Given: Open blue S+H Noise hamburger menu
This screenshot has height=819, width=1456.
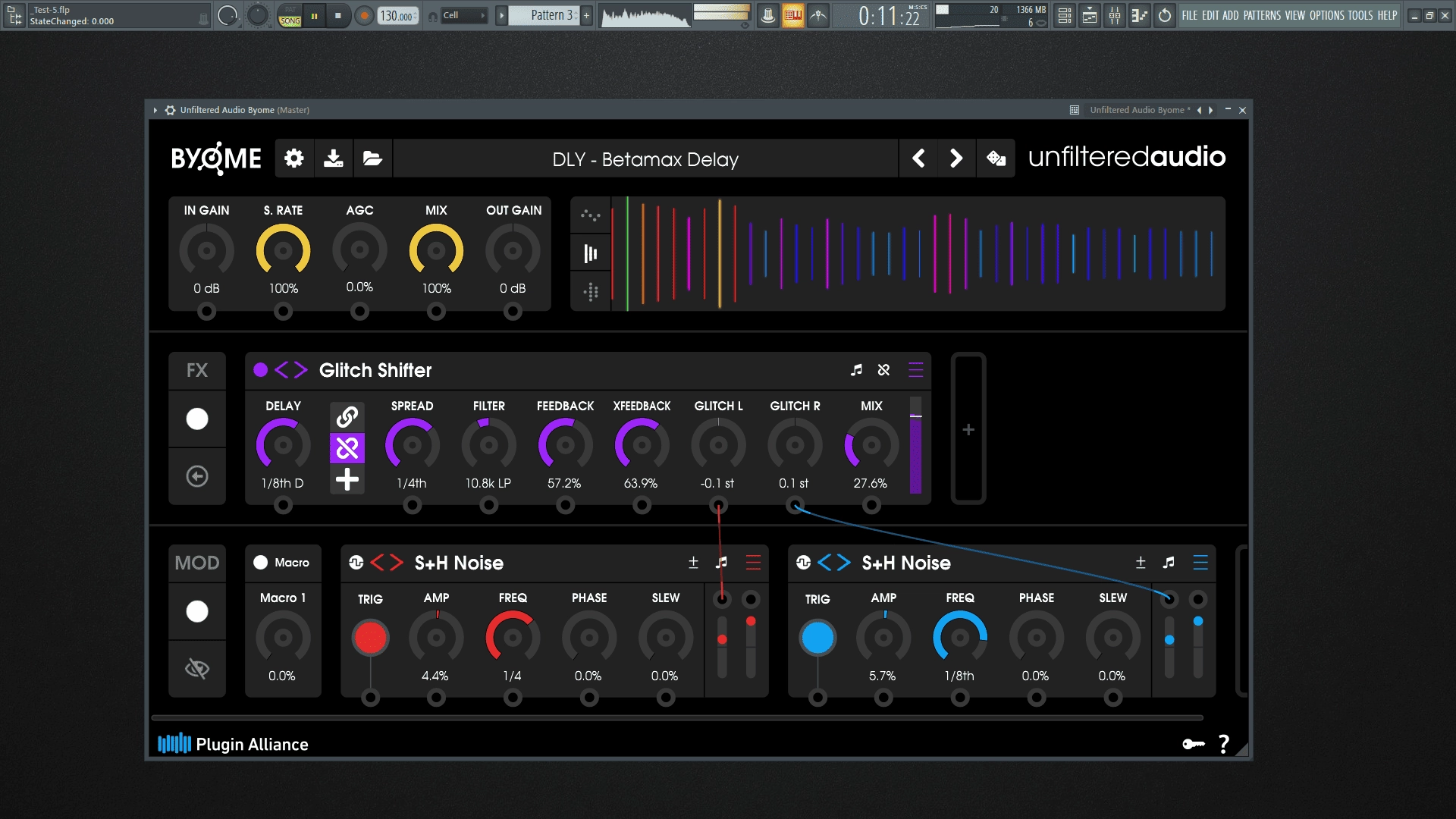Looking at the screenshot, I should pyautogui.click(x=1200, y=563).
